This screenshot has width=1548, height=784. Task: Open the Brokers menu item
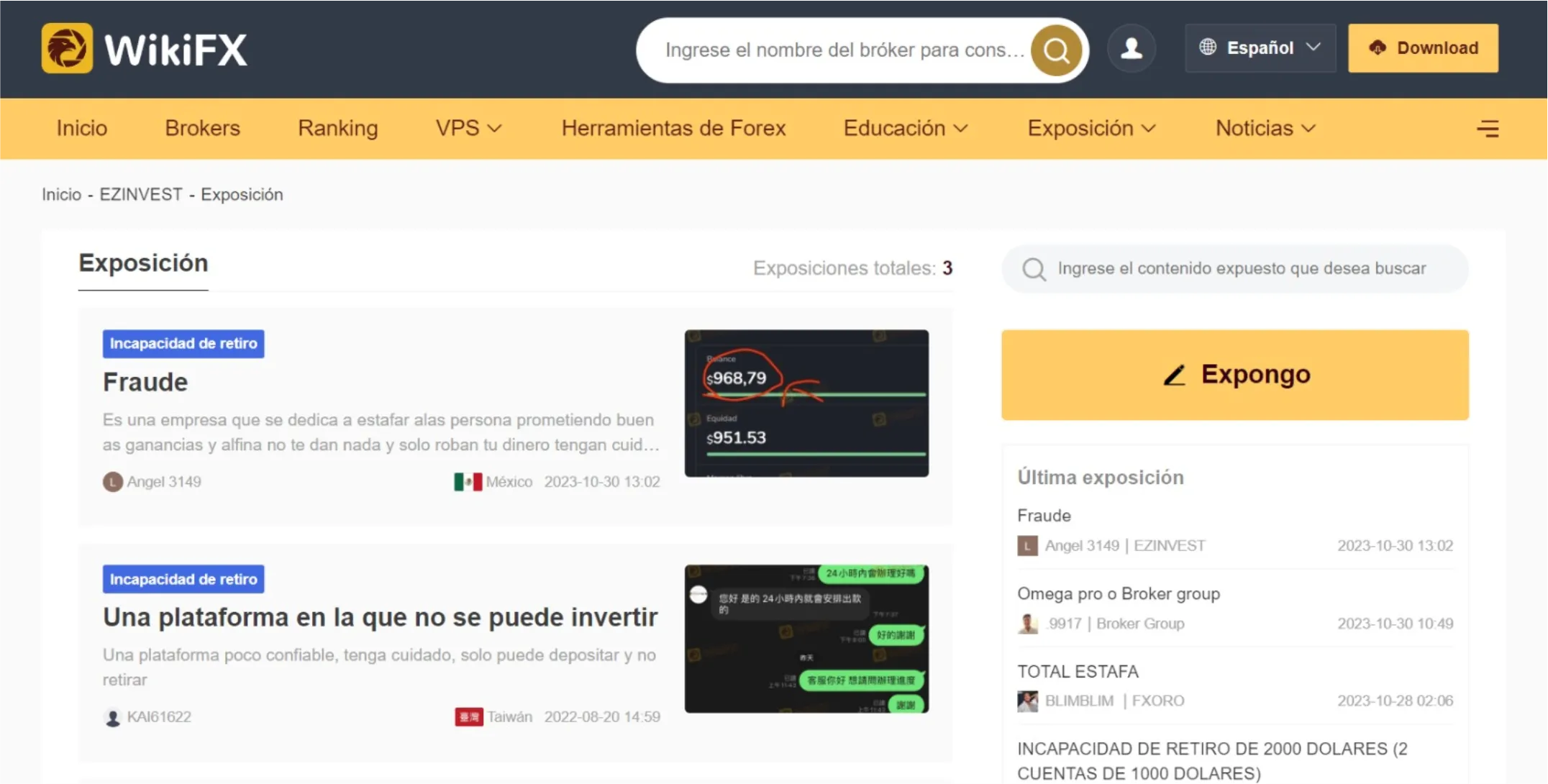click(x=203, y=128)
